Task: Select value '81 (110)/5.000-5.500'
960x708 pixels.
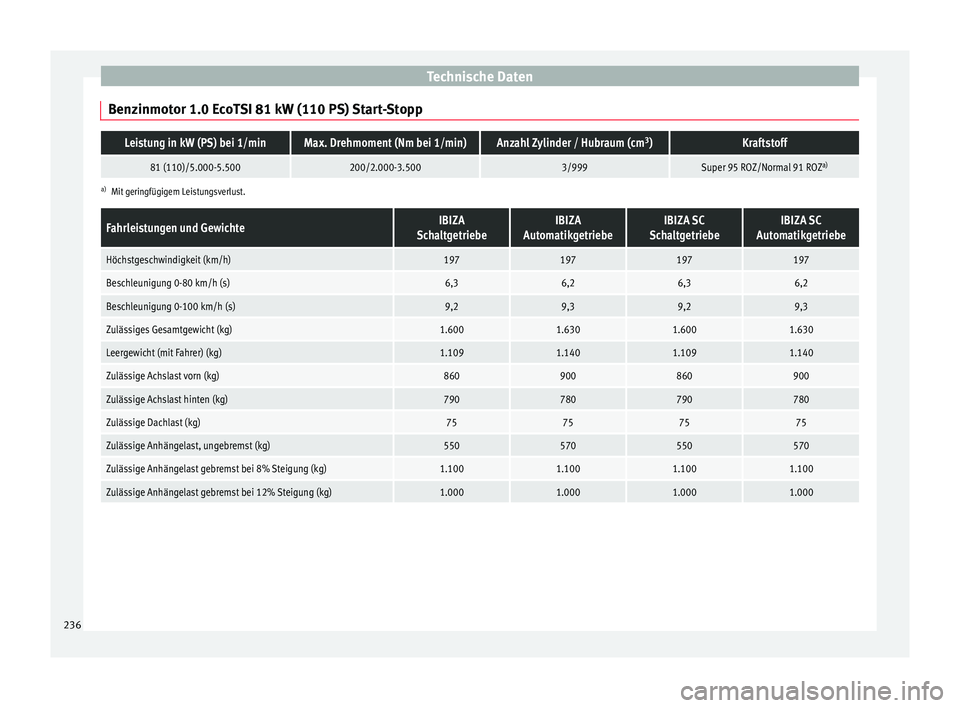Action: click(x=195, y=167)
